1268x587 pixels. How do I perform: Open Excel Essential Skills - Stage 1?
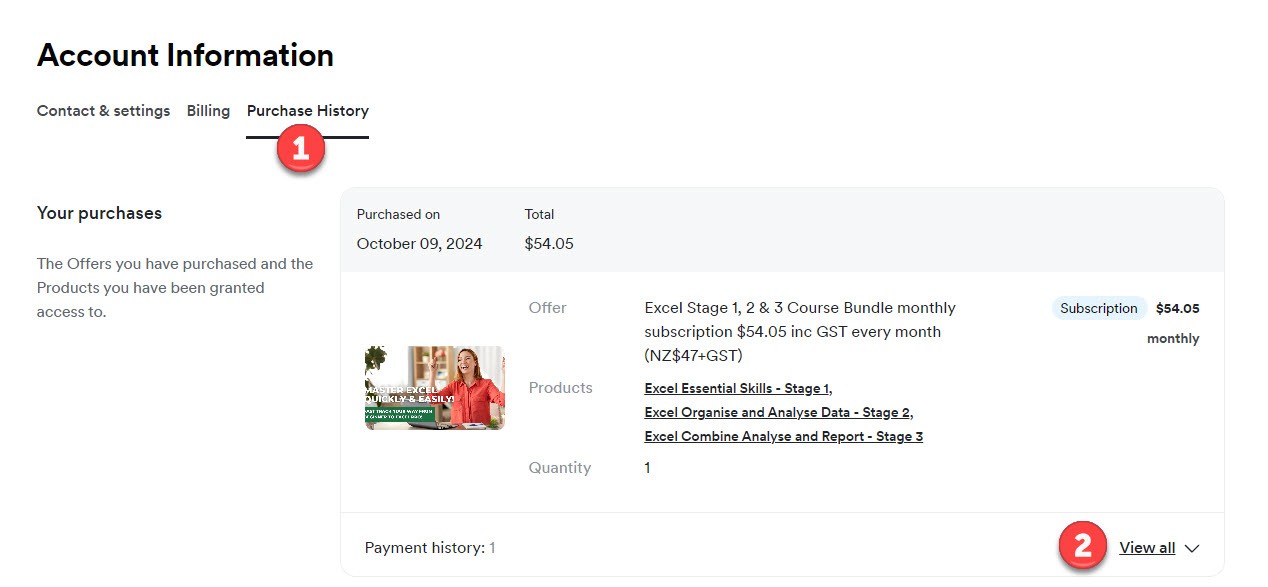(737, 388)
